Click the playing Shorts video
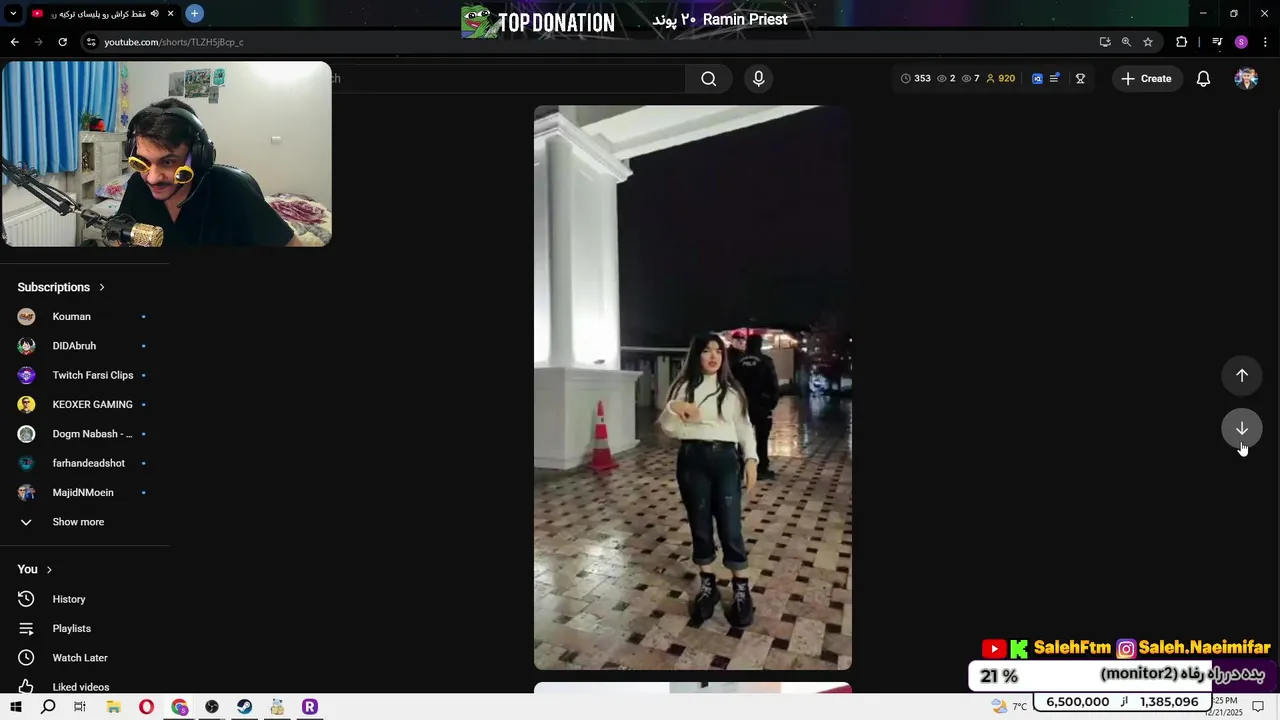 coord(692,388)
